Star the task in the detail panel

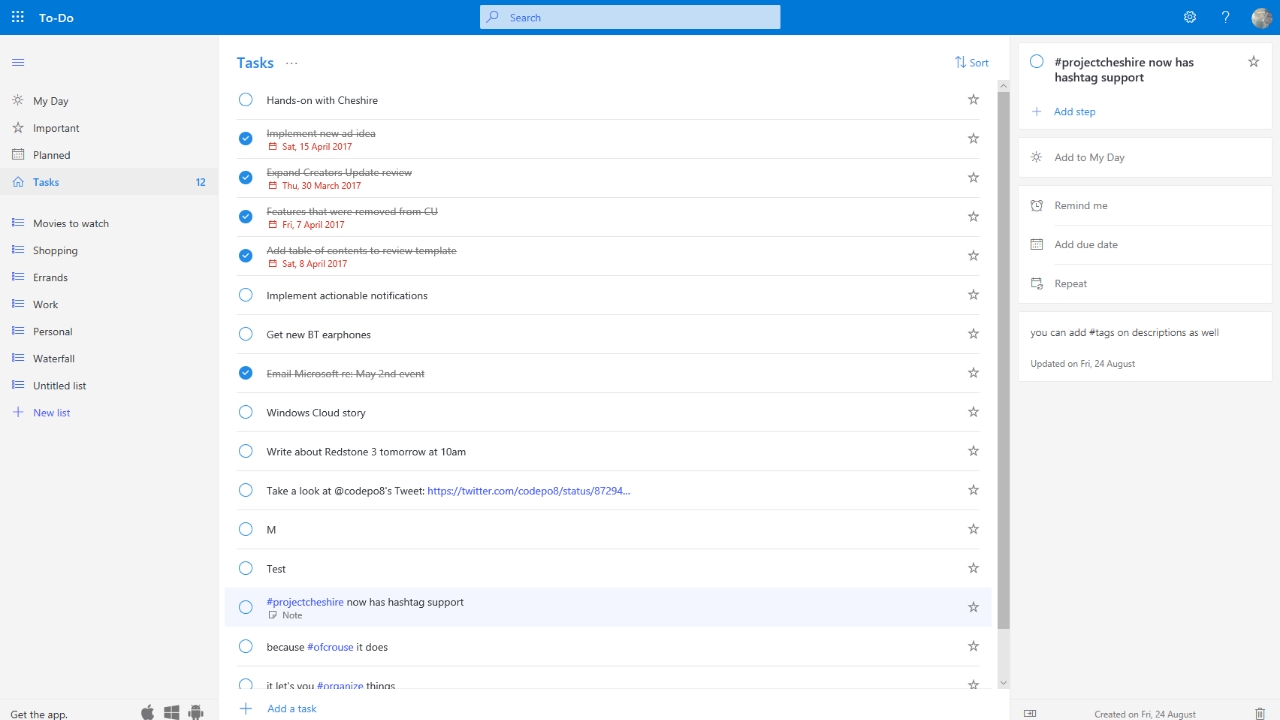[1253, 62]
